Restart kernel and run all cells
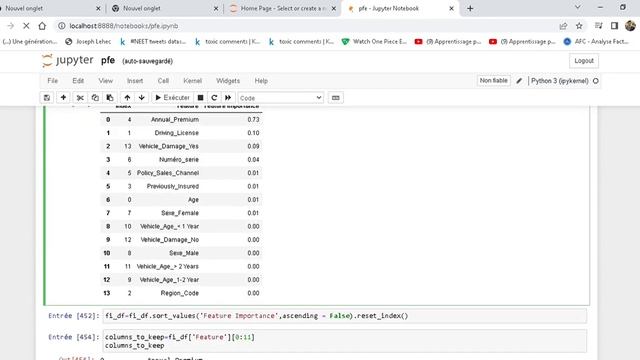This screenshot has width=640, height=360. tap(228, 98)
